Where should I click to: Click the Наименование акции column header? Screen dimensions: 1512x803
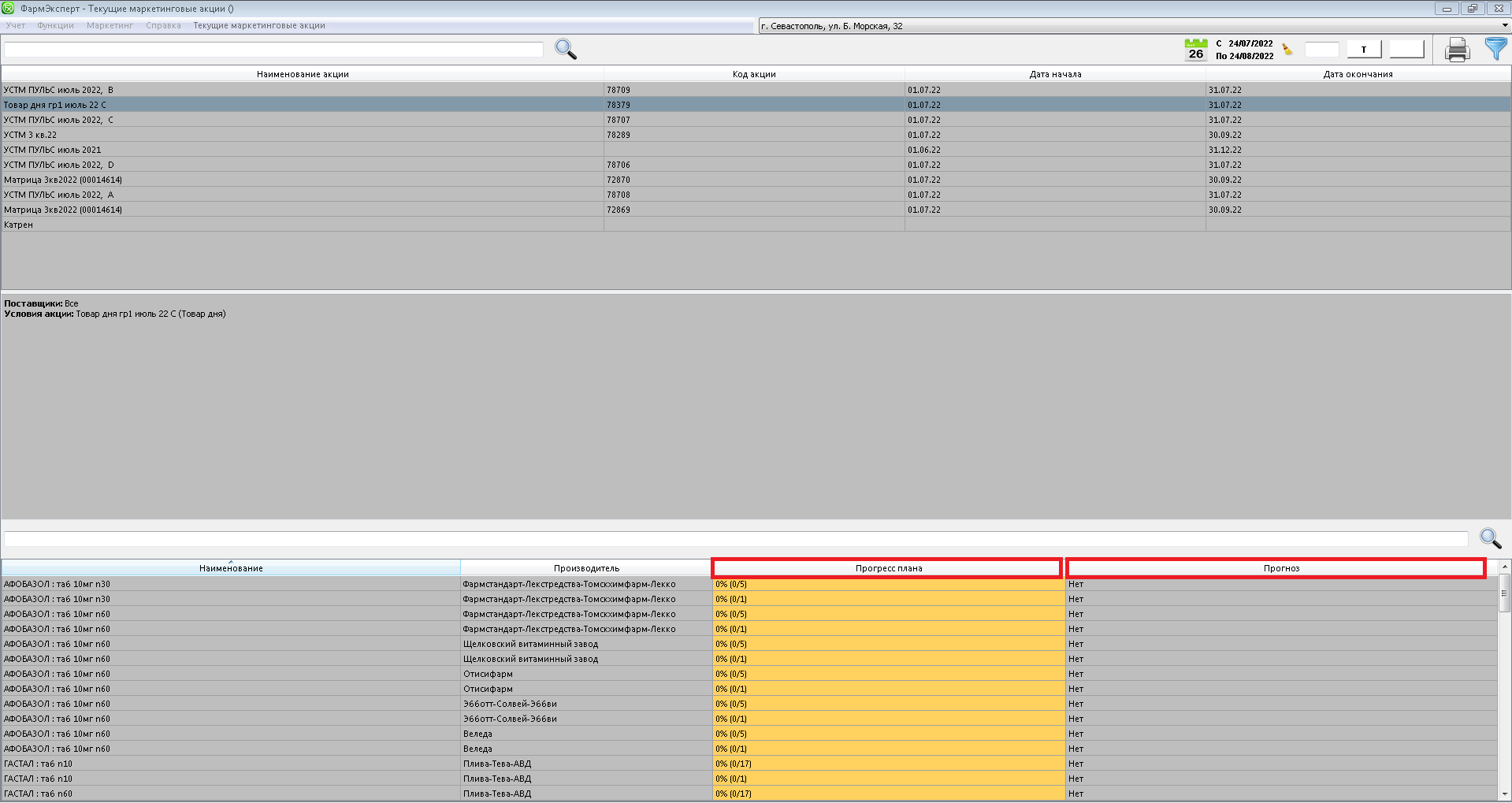303,74
